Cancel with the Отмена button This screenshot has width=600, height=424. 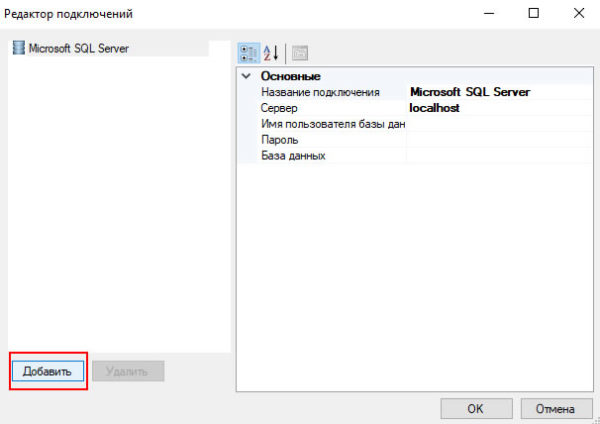tap(556, 409)
